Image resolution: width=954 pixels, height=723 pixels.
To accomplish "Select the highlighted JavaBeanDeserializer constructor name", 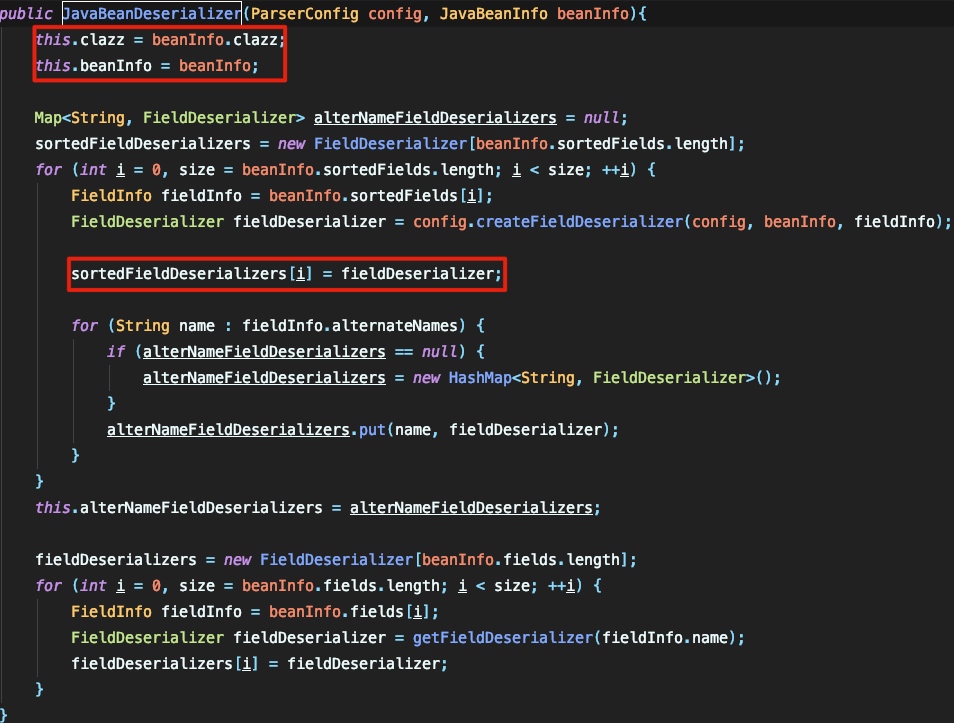I will point(152,14).
